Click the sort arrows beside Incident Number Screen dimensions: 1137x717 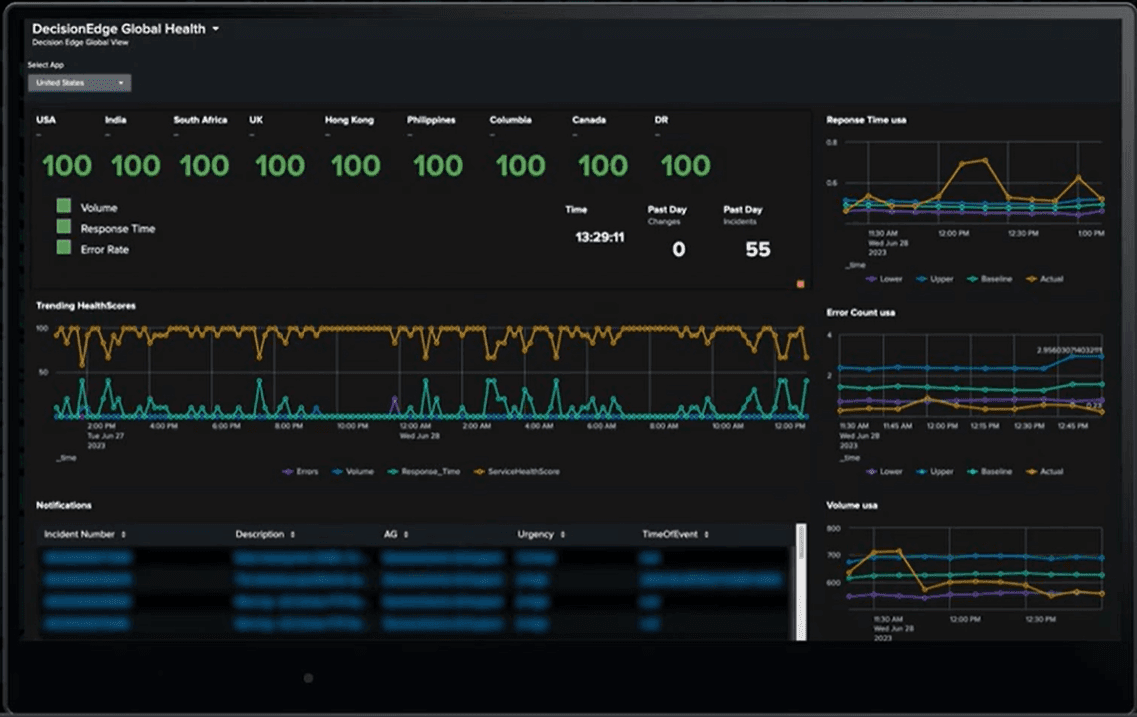[123, 535]
